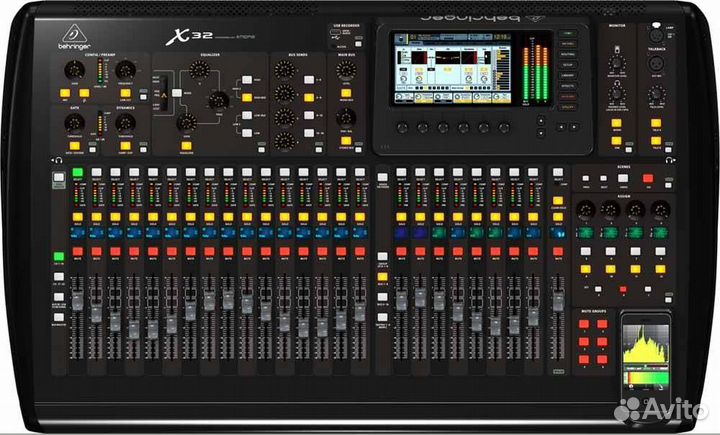
Task: Open the Library screen button
Action: (568, 76)
